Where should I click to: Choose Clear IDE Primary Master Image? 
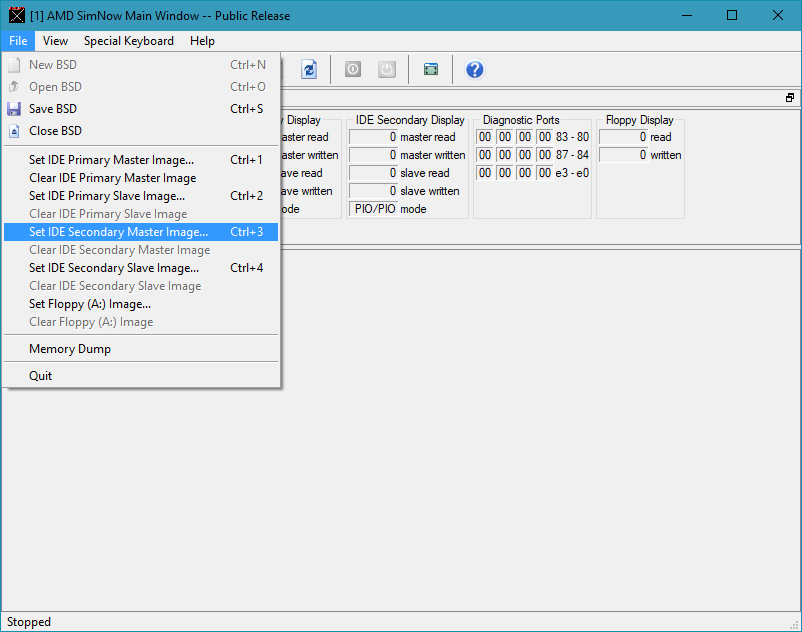point(112,178)
